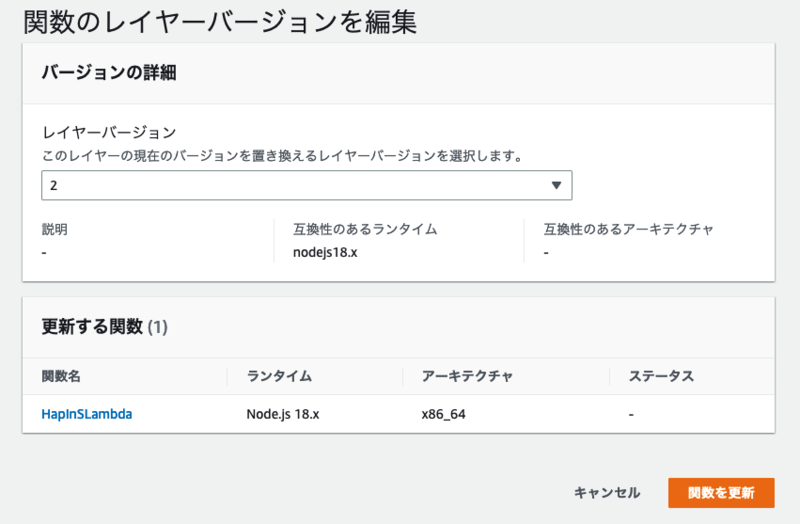Select the ランタイム column header
This screenshot has height=524, width=800.
pos(279,376)
